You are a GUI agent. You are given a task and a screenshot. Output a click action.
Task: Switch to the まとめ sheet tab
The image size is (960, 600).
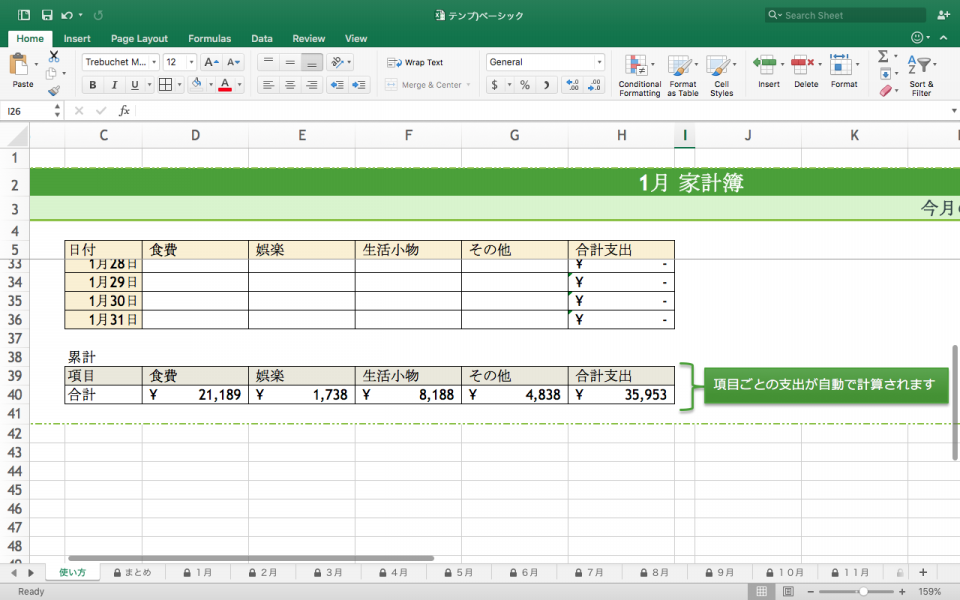(133, 573)
